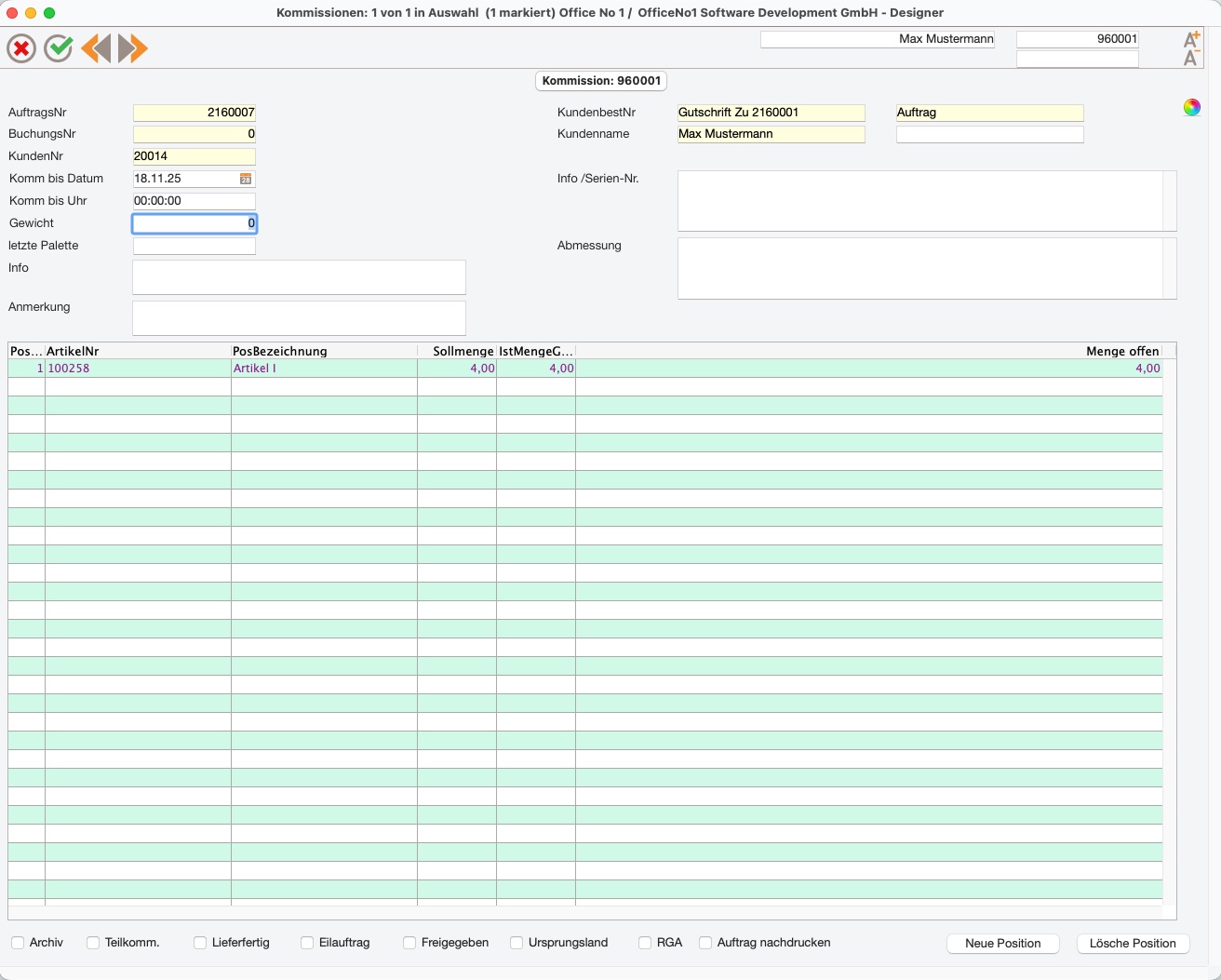Click the red cancel X icon
1221x980 pixels.
[21, 48]
